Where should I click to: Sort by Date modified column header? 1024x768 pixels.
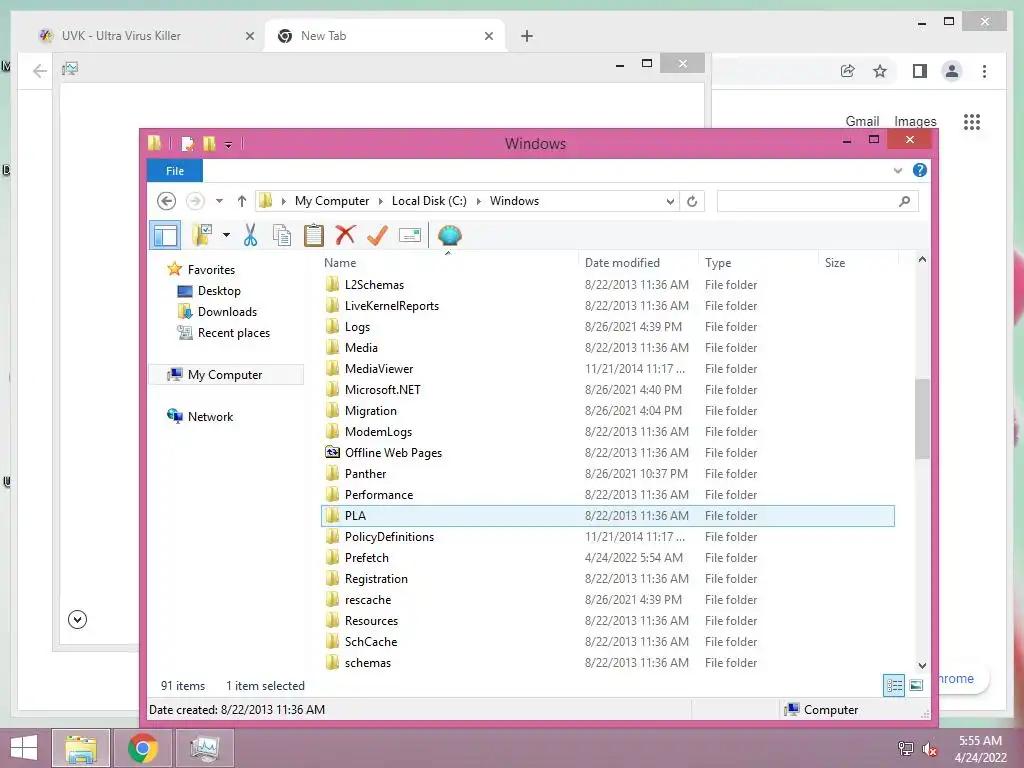coord(622,263)
